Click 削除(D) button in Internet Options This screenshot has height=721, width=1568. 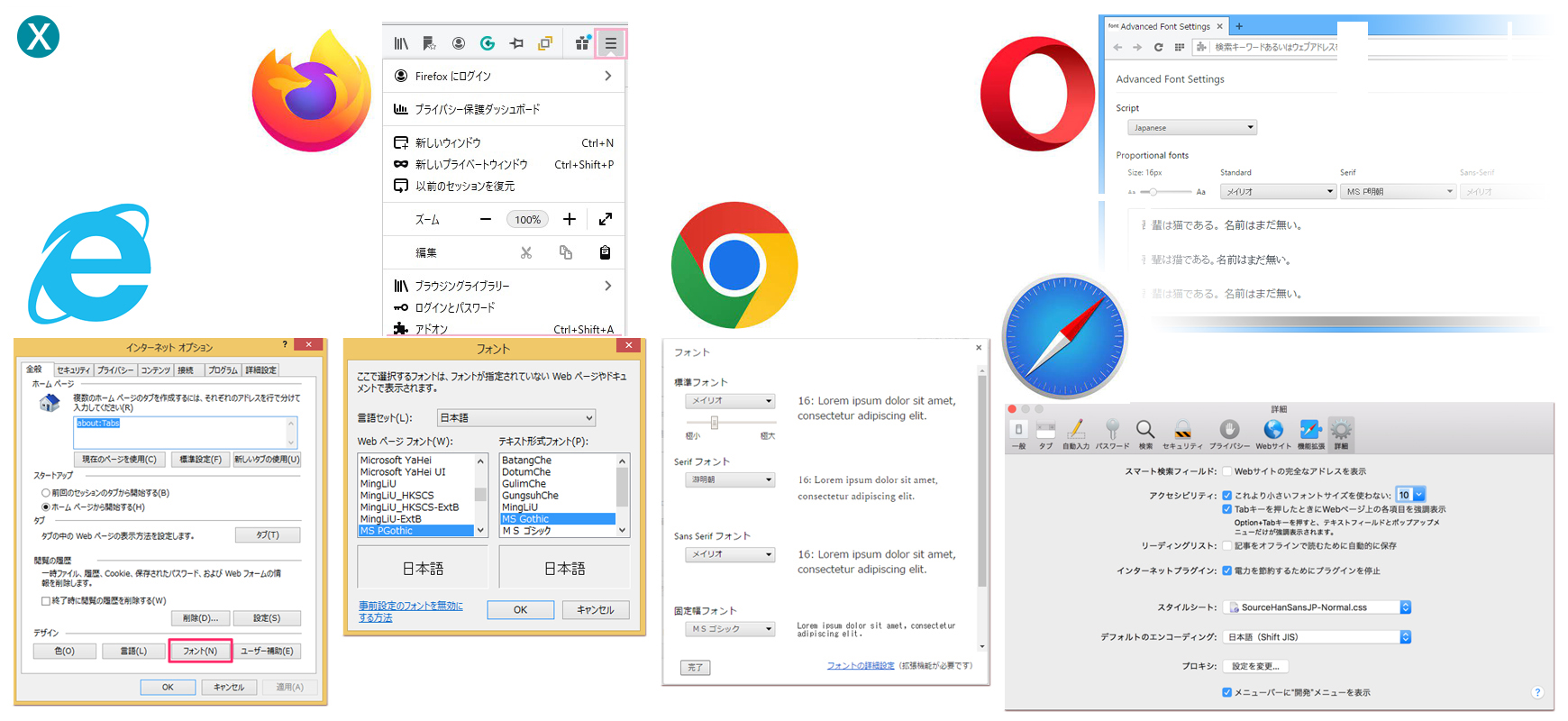pyautogui.click(x=200, y=618)
